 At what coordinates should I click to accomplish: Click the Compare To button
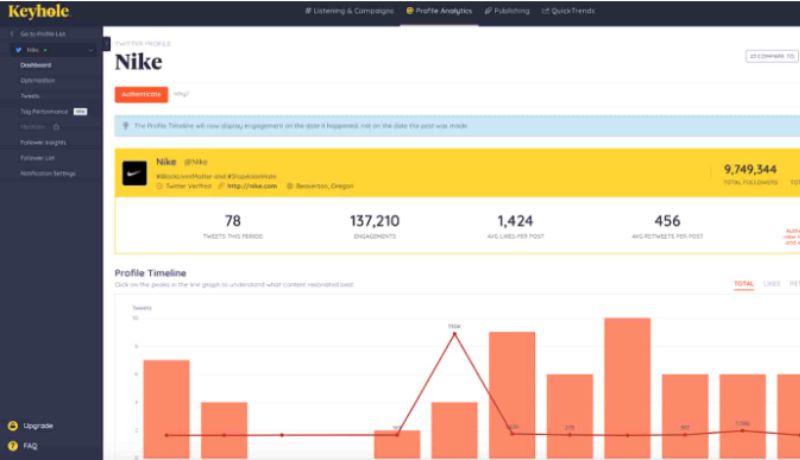(771, 56)
